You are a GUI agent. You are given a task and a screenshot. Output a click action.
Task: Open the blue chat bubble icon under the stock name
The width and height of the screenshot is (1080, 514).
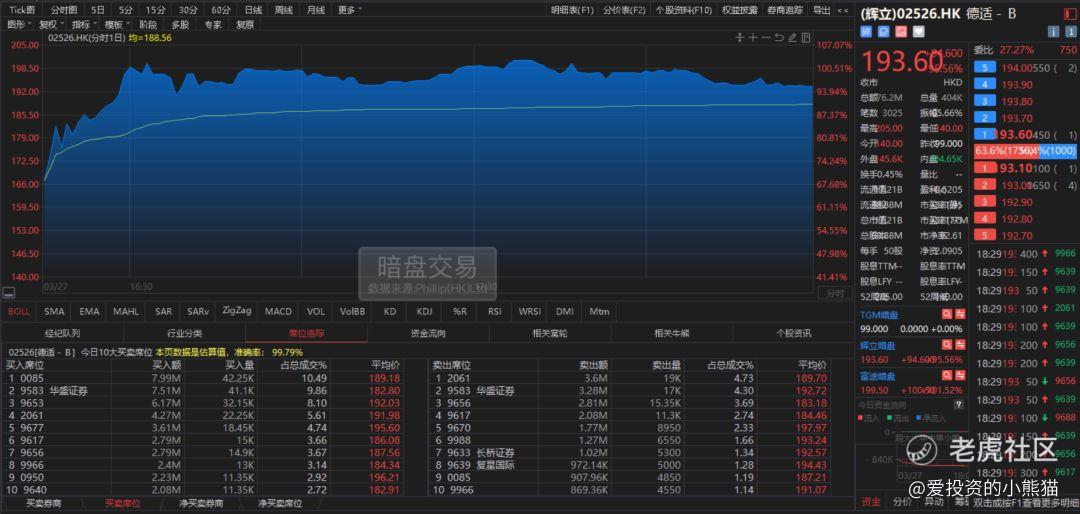point(883,31)
